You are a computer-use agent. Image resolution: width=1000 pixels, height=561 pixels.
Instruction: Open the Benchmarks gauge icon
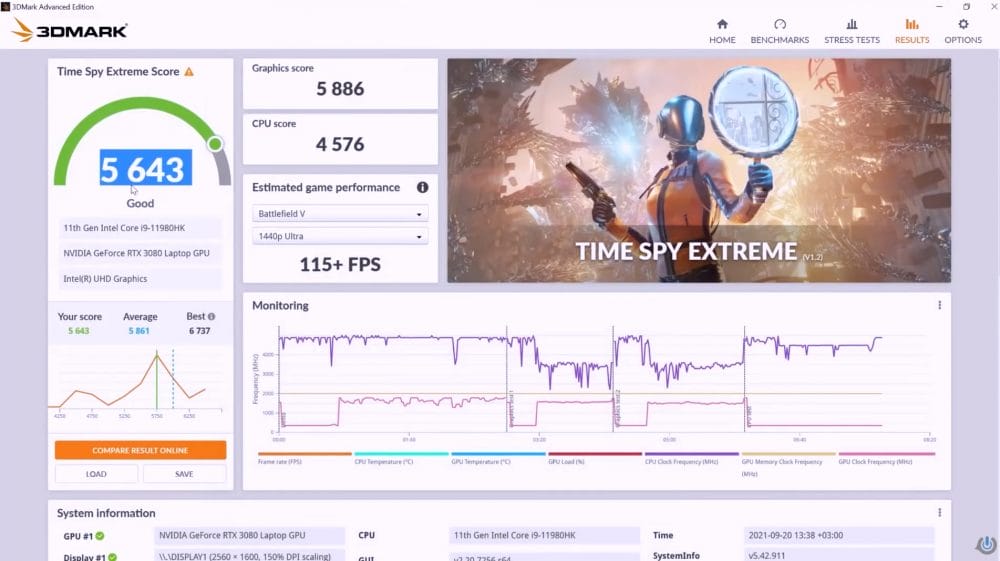tap(780, 25)
